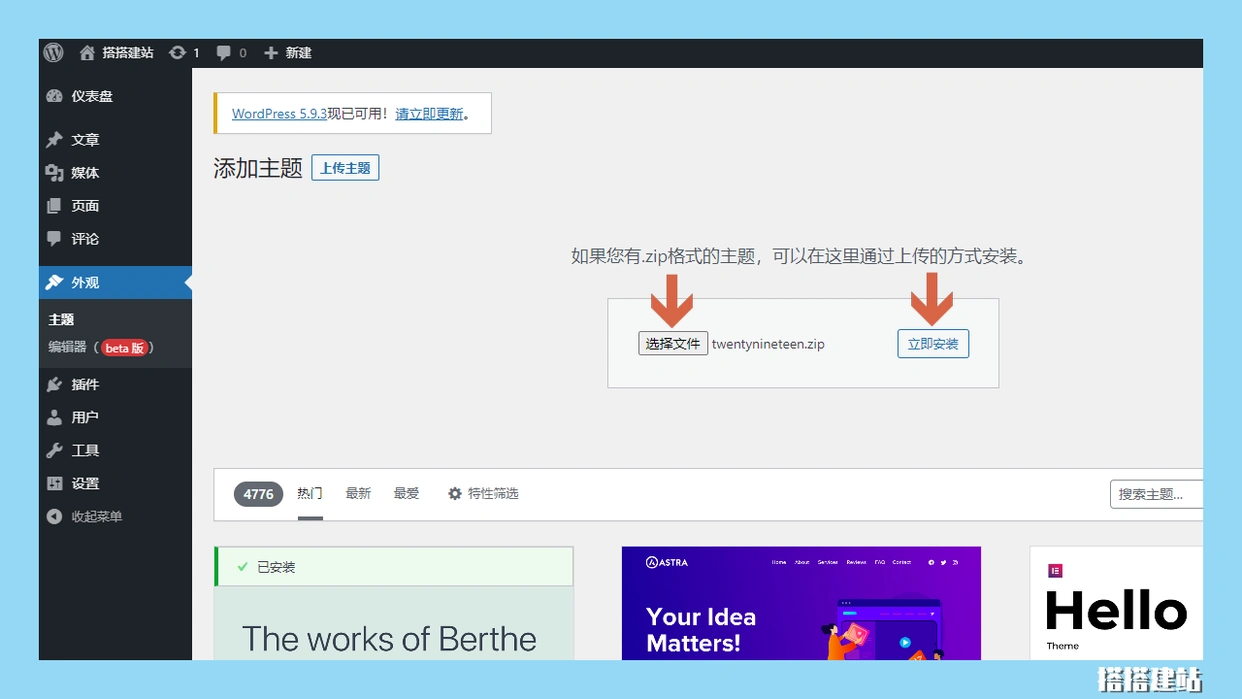Image resolution: width=1242 pixels, height=699 pixels.
Task: Switch to the 最新 themes tab
Action: point(358,493)
